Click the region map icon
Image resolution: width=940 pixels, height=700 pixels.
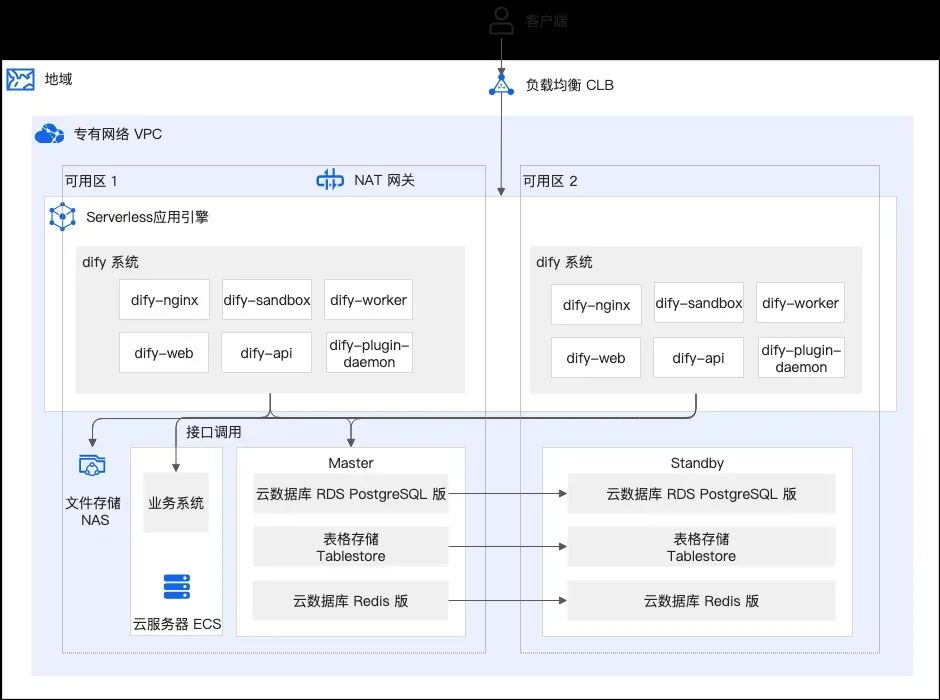point(20,79)
